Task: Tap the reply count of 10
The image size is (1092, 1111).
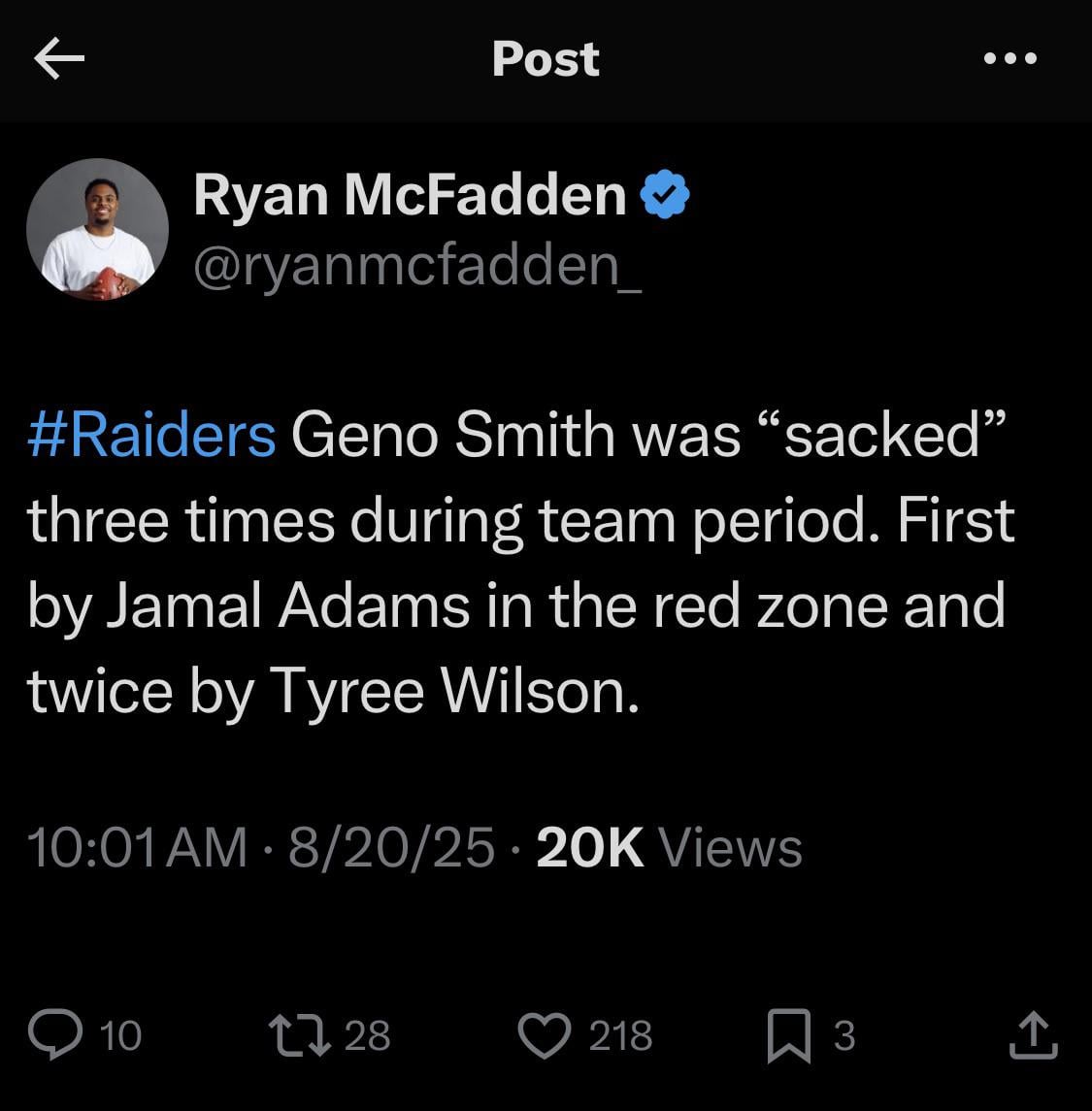Action: (x=121, y=1035)
